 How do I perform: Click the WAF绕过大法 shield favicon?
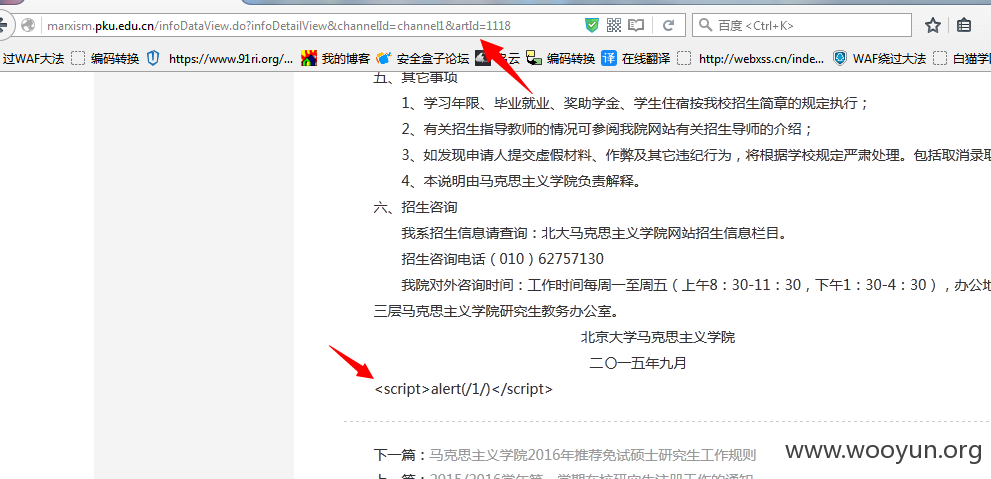(839, 59)
